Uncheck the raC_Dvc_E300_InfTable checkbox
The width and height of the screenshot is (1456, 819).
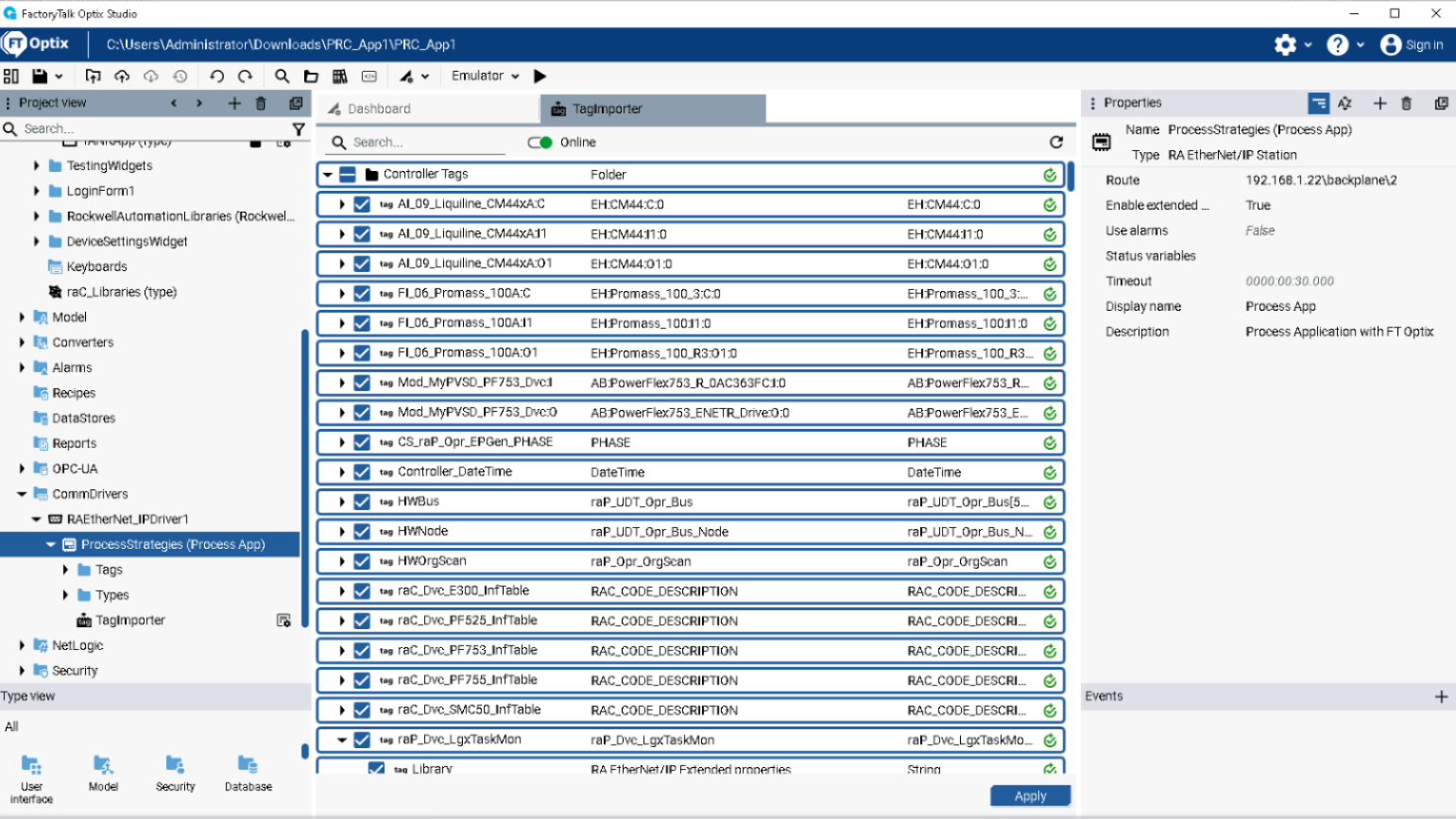pos(361,591)
